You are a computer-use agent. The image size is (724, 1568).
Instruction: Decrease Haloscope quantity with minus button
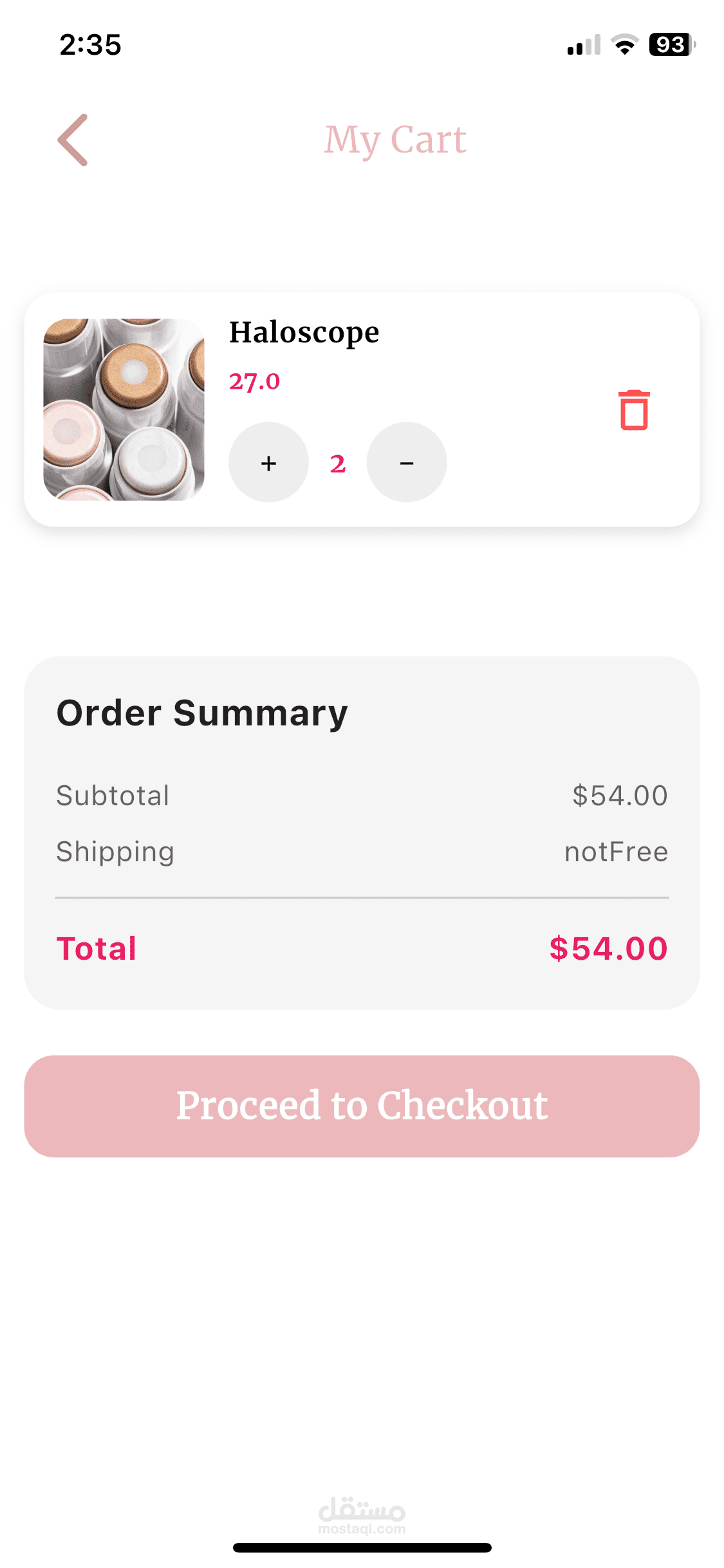(407, 462)
